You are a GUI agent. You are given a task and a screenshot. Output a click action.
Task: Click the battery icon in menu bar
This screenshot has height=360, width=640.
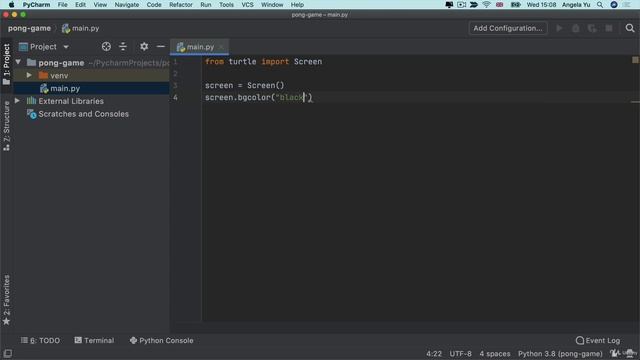pos(515,5)
